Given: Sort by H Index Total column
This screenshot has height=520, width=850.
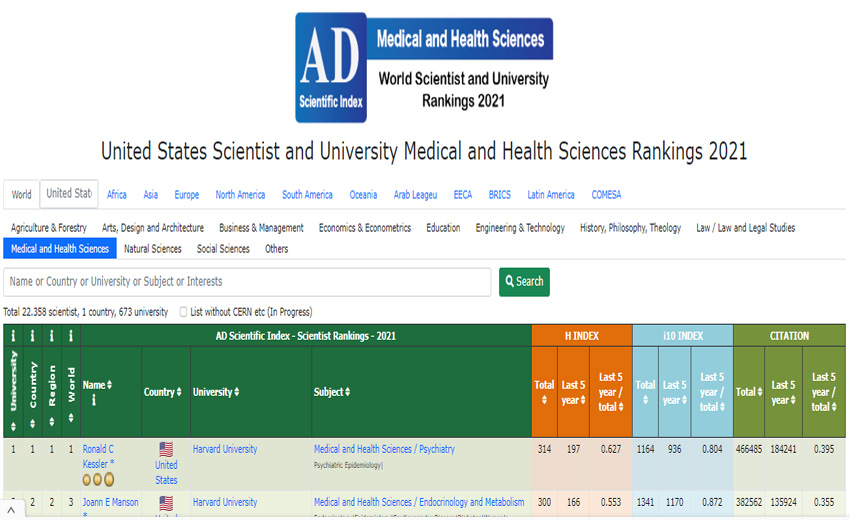Looking at the screenshot, I should (544, 392).
